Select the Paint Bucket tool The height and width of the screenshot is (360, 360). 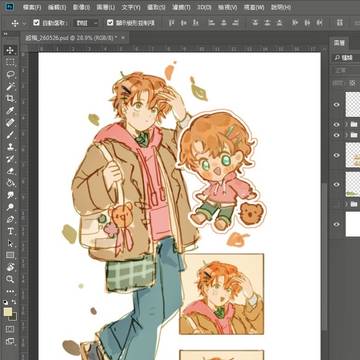(x=10, y=183)
